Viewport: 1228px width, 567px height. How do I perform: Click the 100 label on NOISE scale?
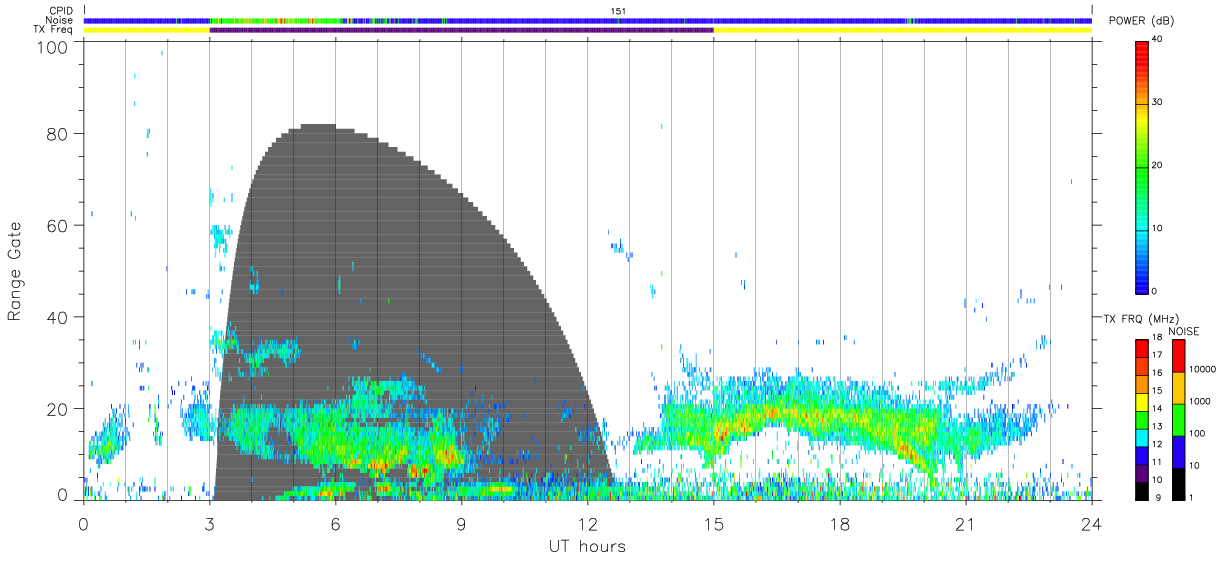[1198, 433]
